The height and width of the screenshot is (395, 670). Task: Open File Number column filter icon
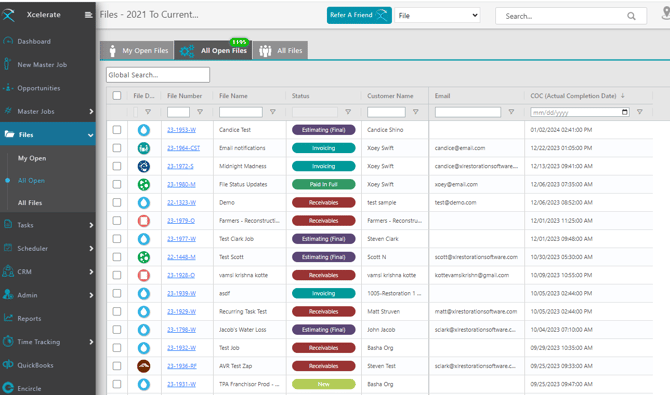click(200, 112)
